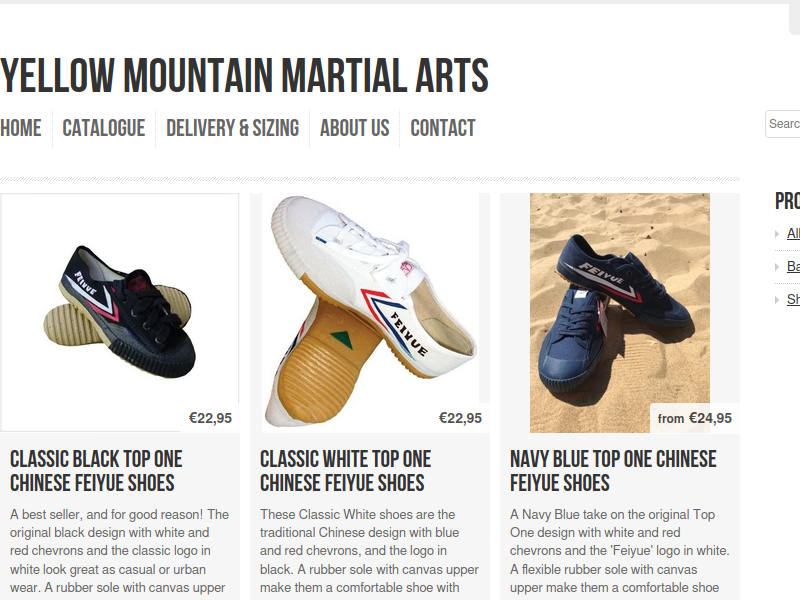
Task: Click the Yellow Mountain Martial Arts title
Action: [x=244, y=76]
